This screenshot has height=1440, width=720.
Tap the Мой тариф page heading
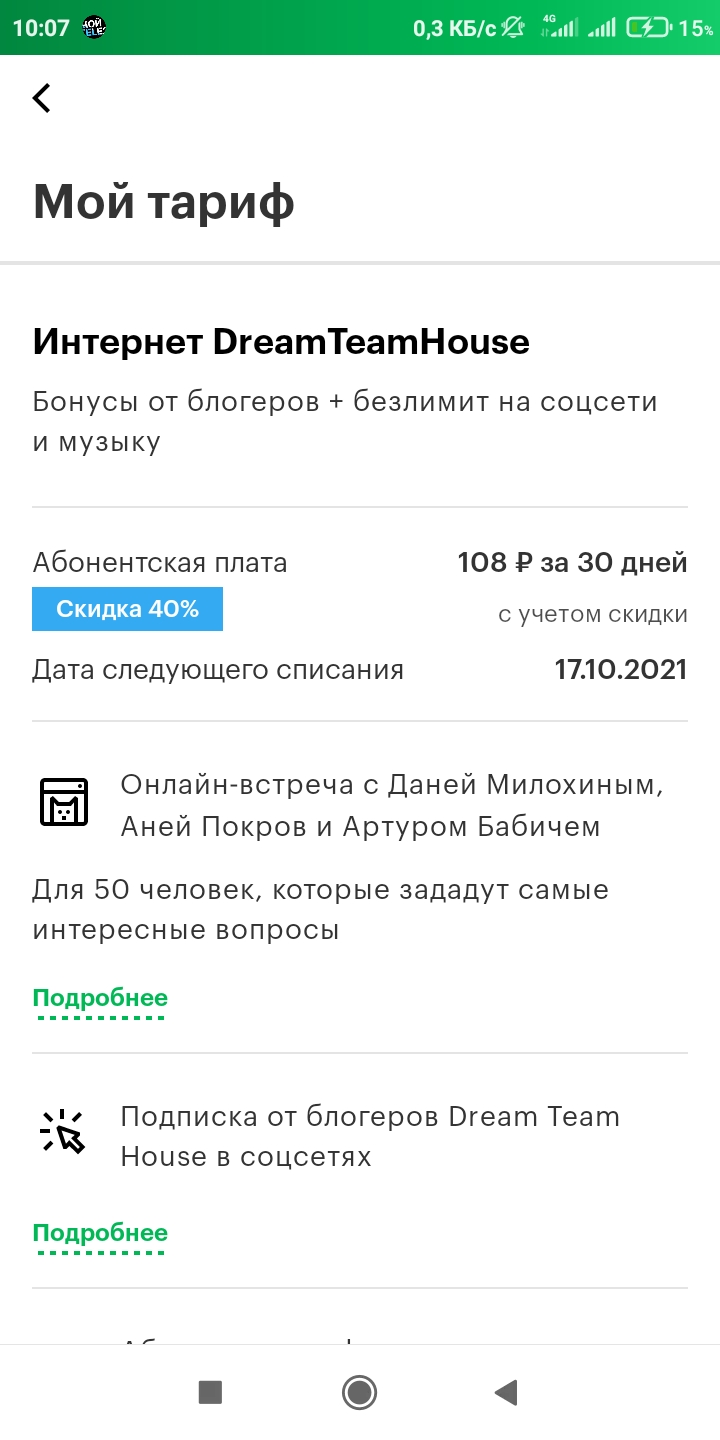pyautogui.click(x=164, y=202)
